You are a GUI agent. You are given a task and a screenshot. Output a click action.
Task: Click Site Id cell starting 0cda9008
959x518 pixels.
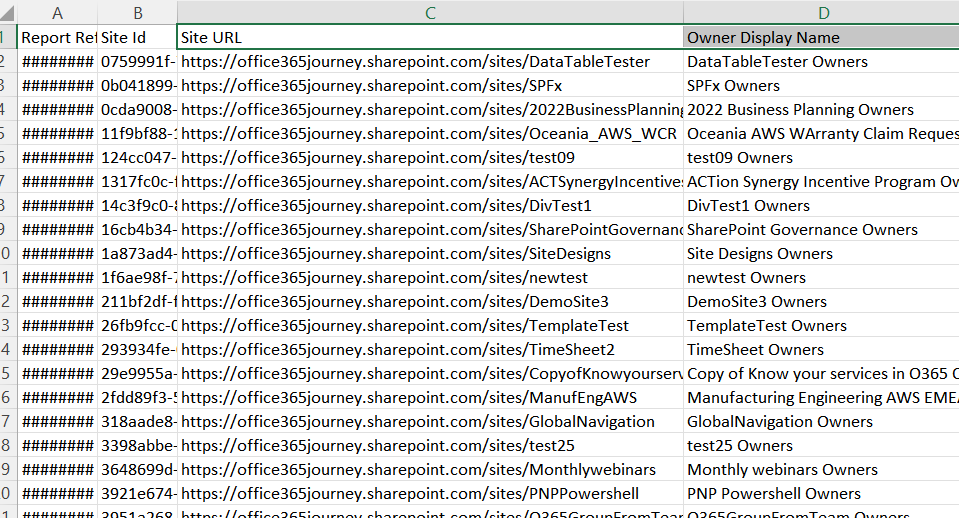pyautogui.click(x=138, y=109)
